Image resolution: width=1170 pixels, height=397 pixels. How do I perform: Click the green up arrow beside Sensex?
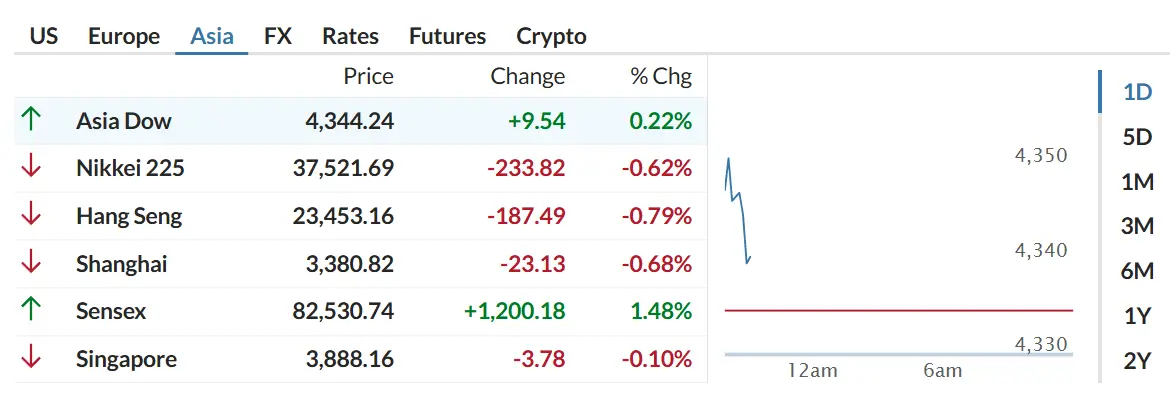(31, 311)
